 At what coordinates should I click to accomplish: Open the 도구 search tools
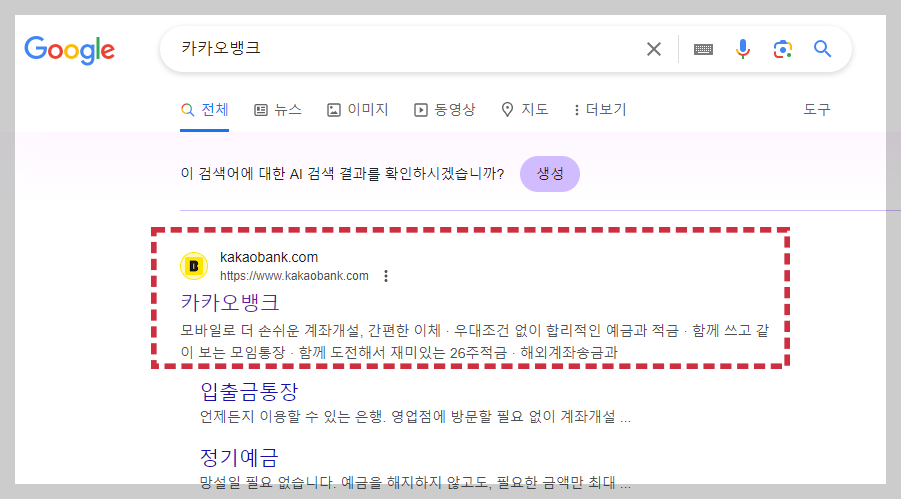click(x=817, y=109)
